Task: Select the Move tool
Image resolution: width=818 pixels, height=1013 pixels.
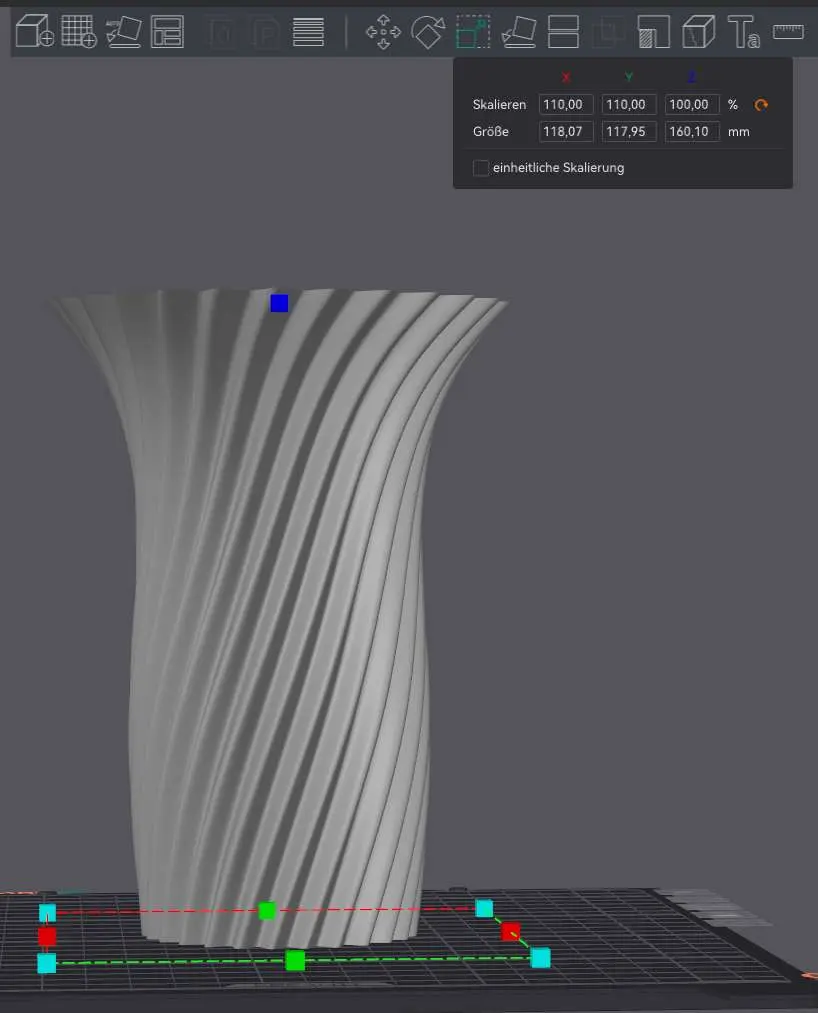Action: [x=383, y=32]
